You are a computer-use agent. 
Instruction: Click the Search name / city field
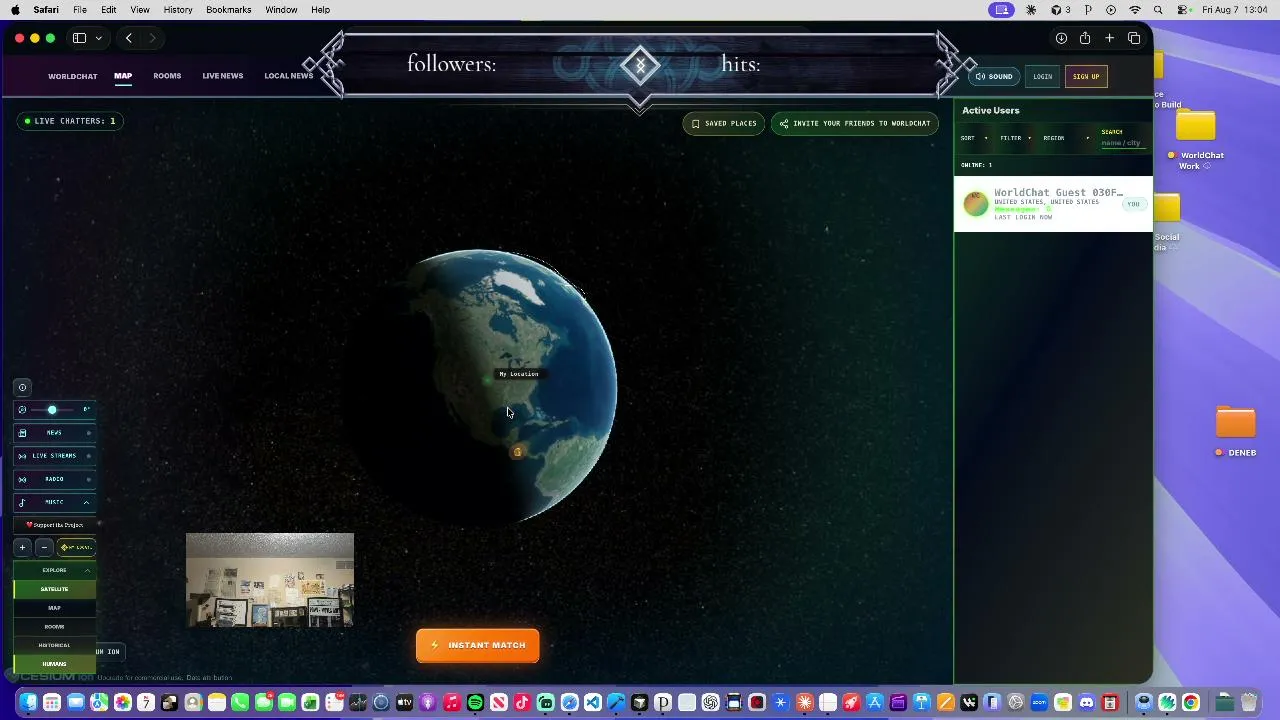1123,143
